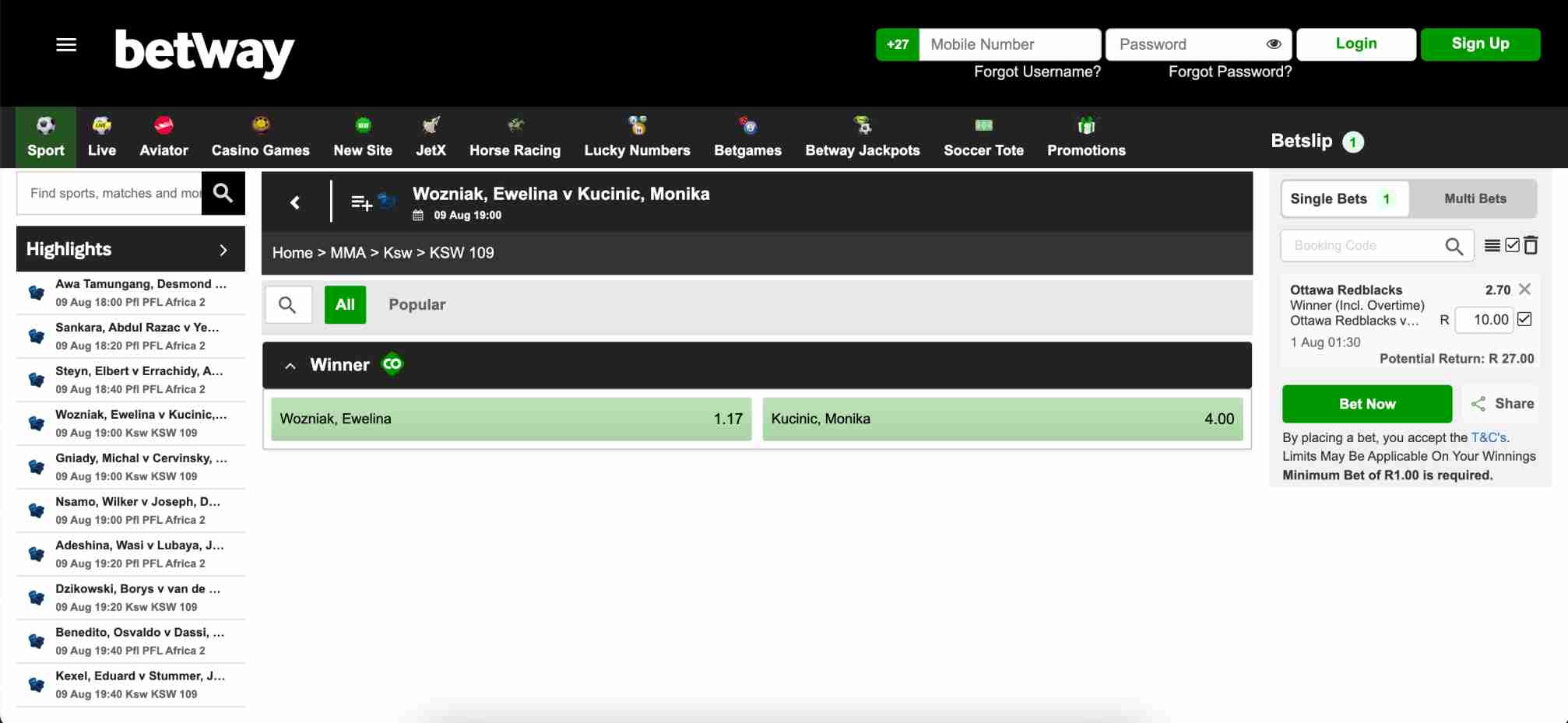This screenshot has width=1568, height=723.
Task: Click Ksw in the breadcrumb
Action: pyautogui.click(x=397, y=253)
